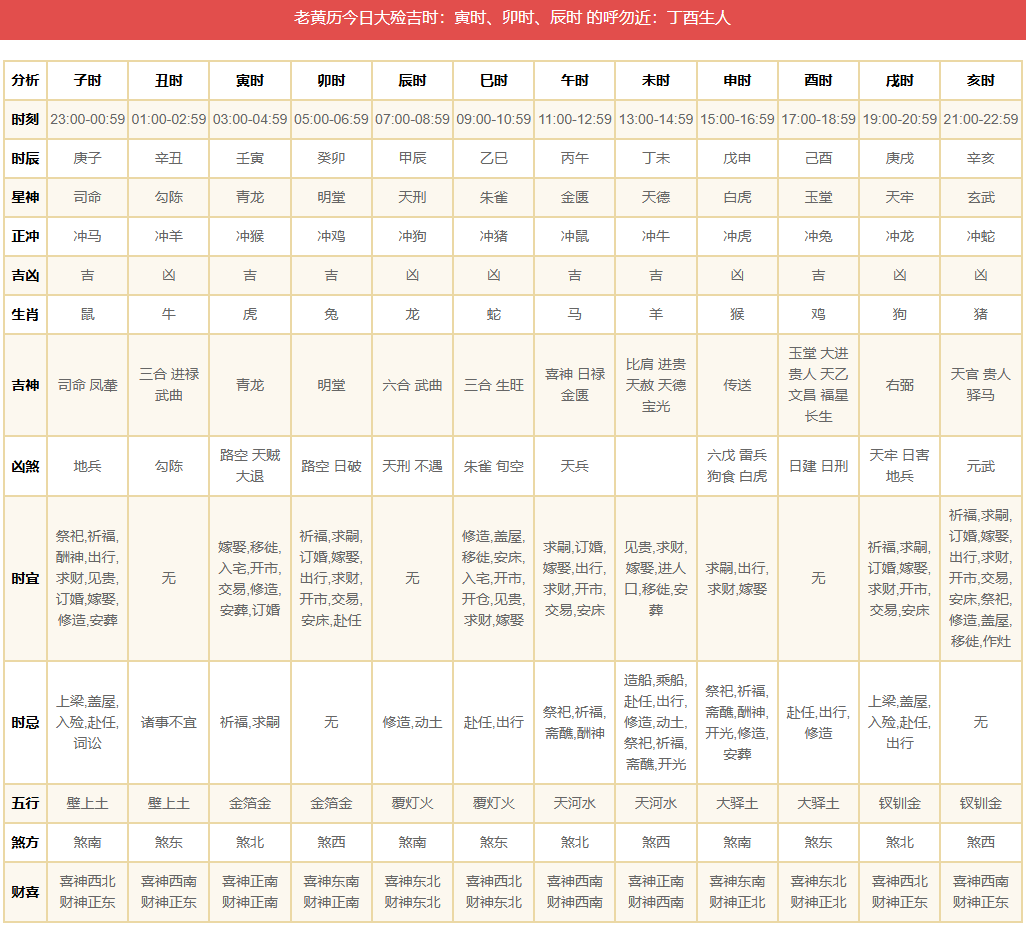Click the 白虎 cell in the 星神 row
Screen dimensions: 1026x927
click(737, 198)
